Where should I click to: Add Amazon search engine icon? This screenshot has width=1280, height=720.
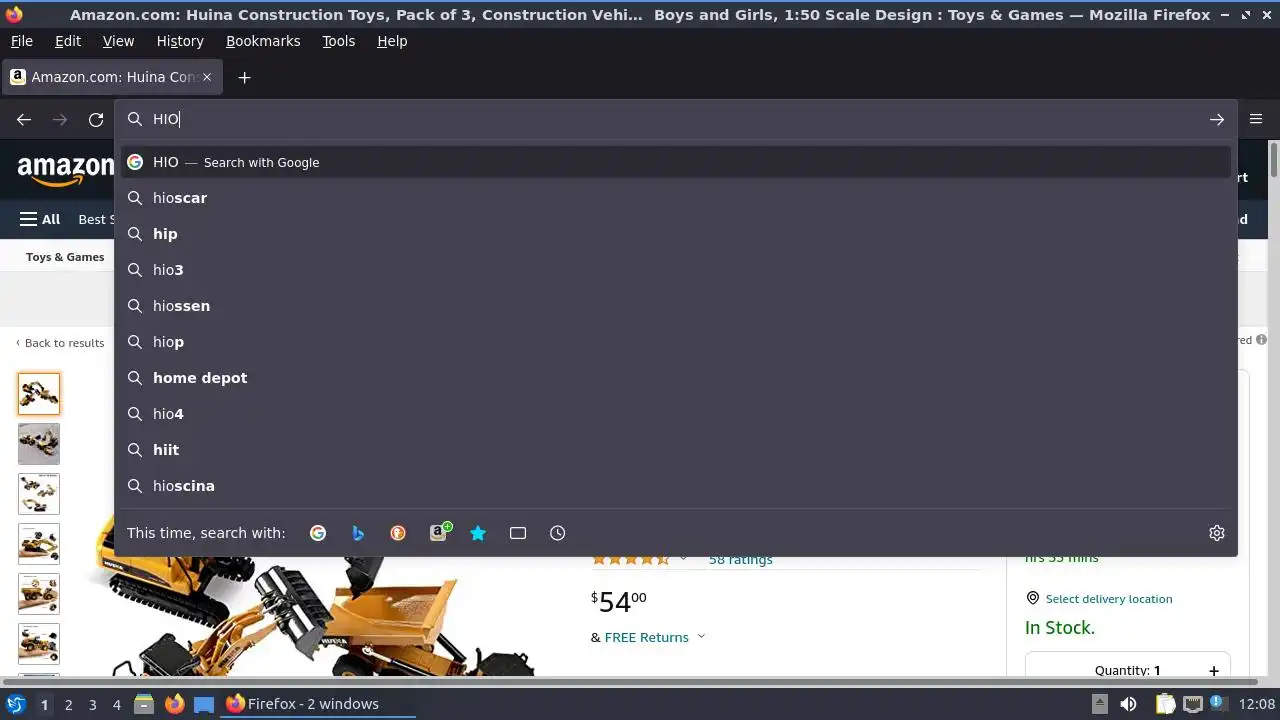(x=438, y=533)
